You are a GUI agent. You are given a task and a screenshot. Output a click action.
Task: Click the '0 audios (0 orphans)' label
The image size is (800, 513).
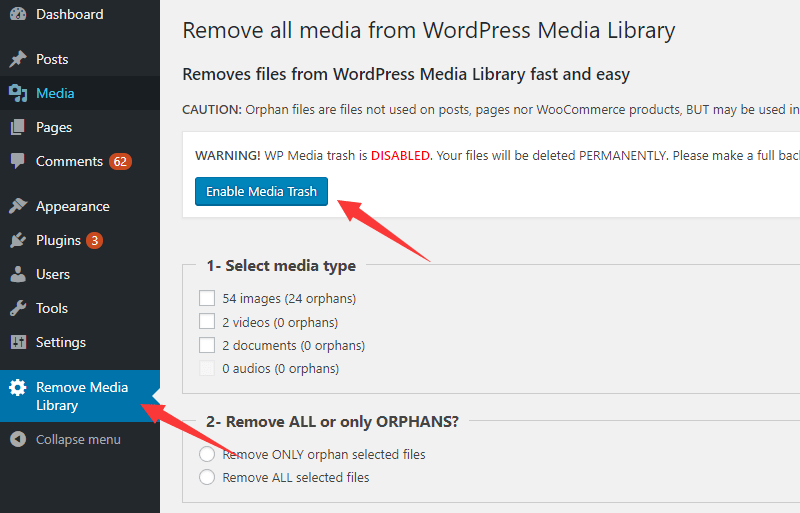pyautogui.click(x=281, y=369)
